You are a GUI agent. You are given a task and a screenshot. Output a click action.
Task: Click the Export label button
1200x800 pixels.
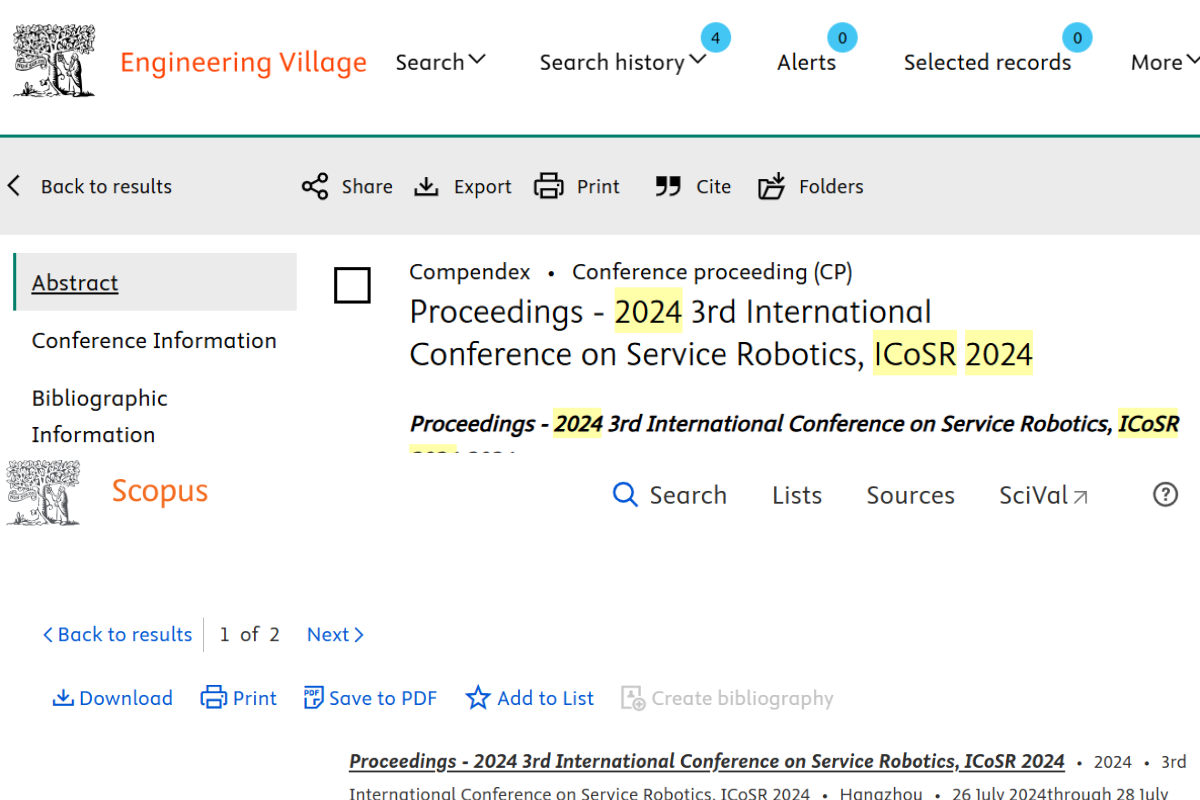pos(482,186)
